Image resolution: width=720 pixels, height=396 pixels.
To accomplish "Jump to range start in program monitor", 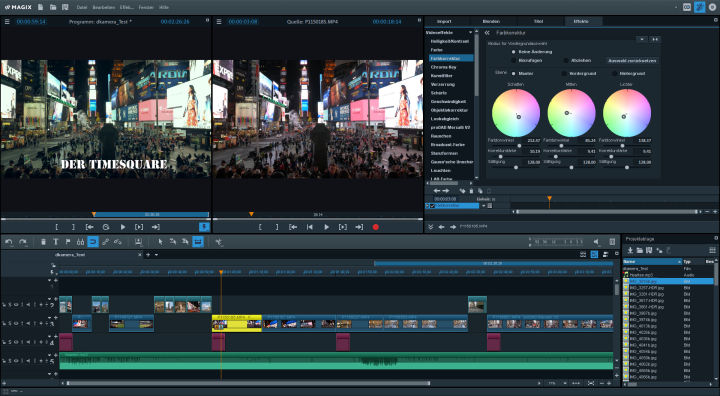I will coord(90,227).
